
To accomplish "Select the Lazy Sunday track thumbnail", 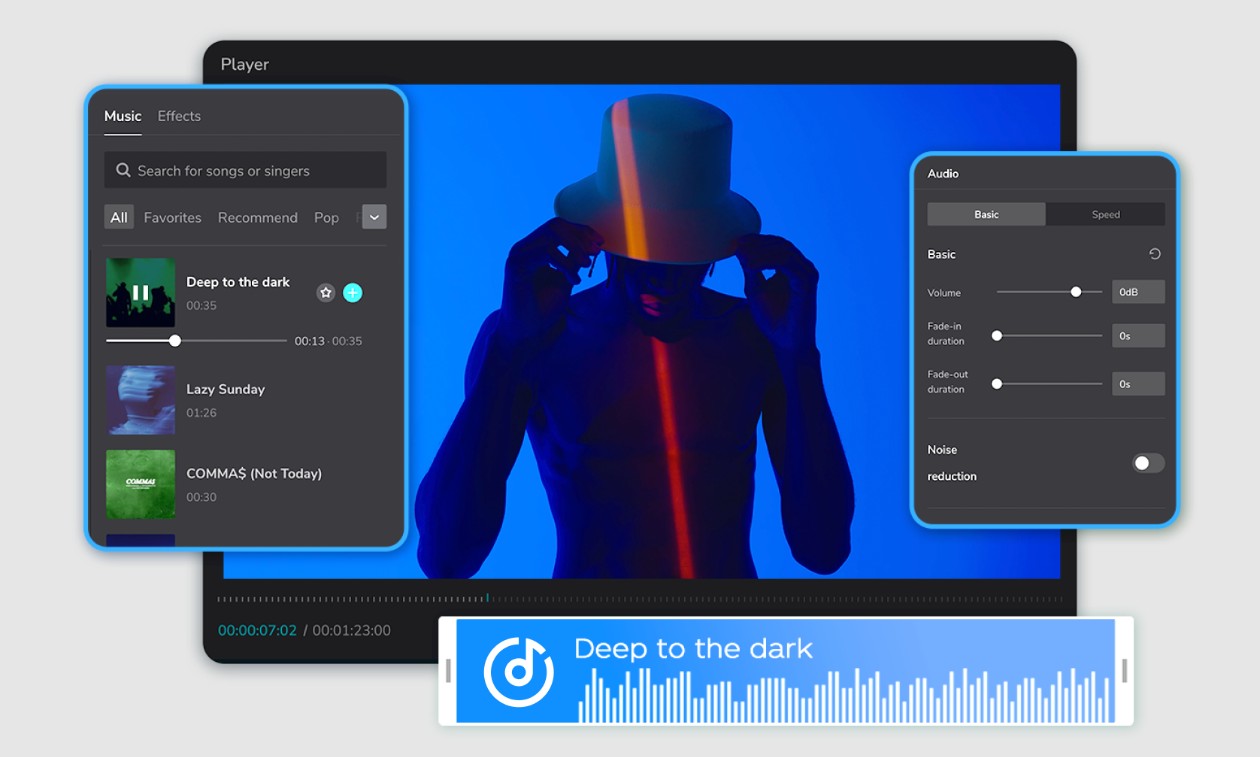I will (141, 400).
